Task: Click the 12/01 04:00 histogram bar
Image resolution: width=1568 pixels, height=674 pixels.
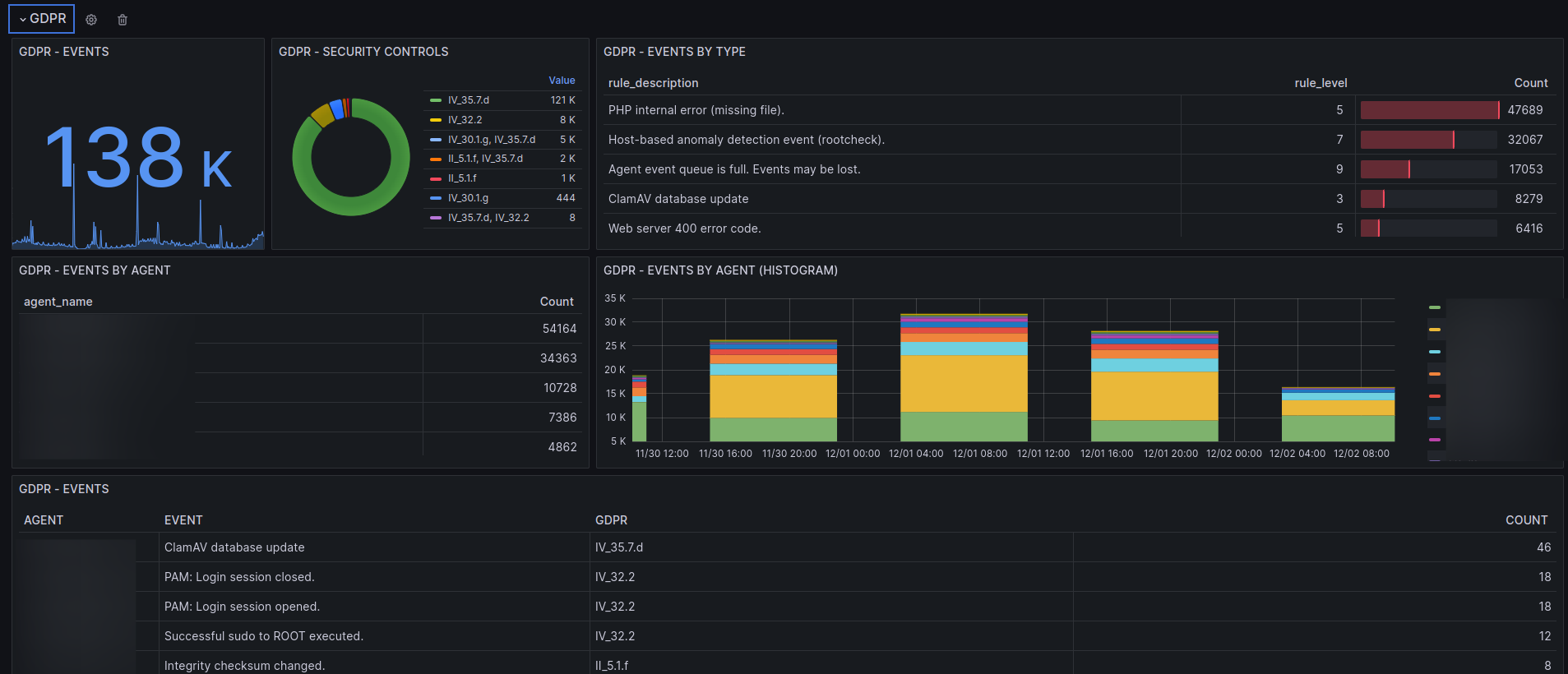Action: 964,377
